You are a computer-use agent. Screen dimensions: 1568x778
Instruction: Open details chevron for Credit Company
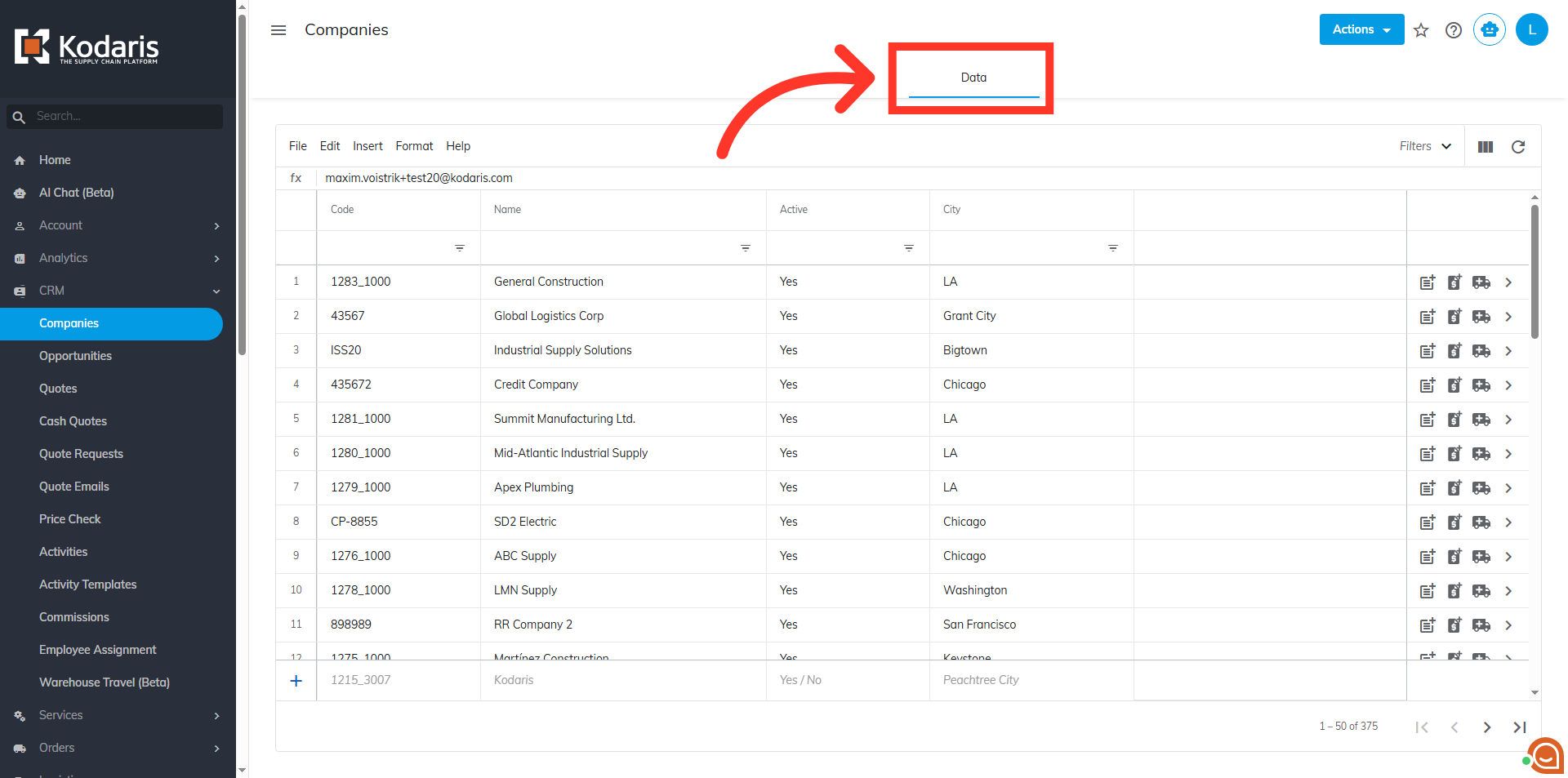tap(1508, 385)
